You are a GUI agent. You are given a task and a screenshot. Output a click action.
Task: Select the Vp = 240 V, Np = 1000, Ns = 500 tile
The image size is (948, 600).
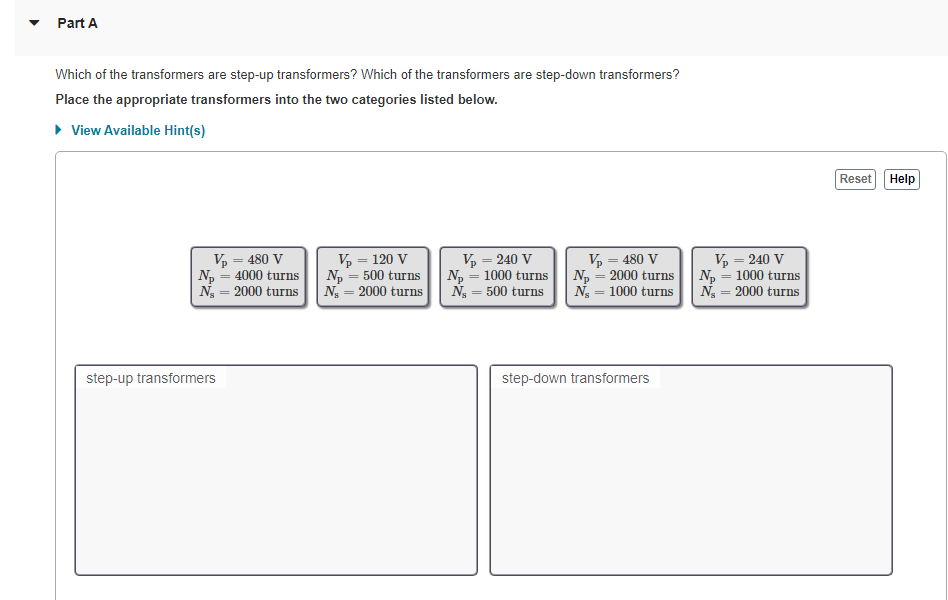point(497,276)
